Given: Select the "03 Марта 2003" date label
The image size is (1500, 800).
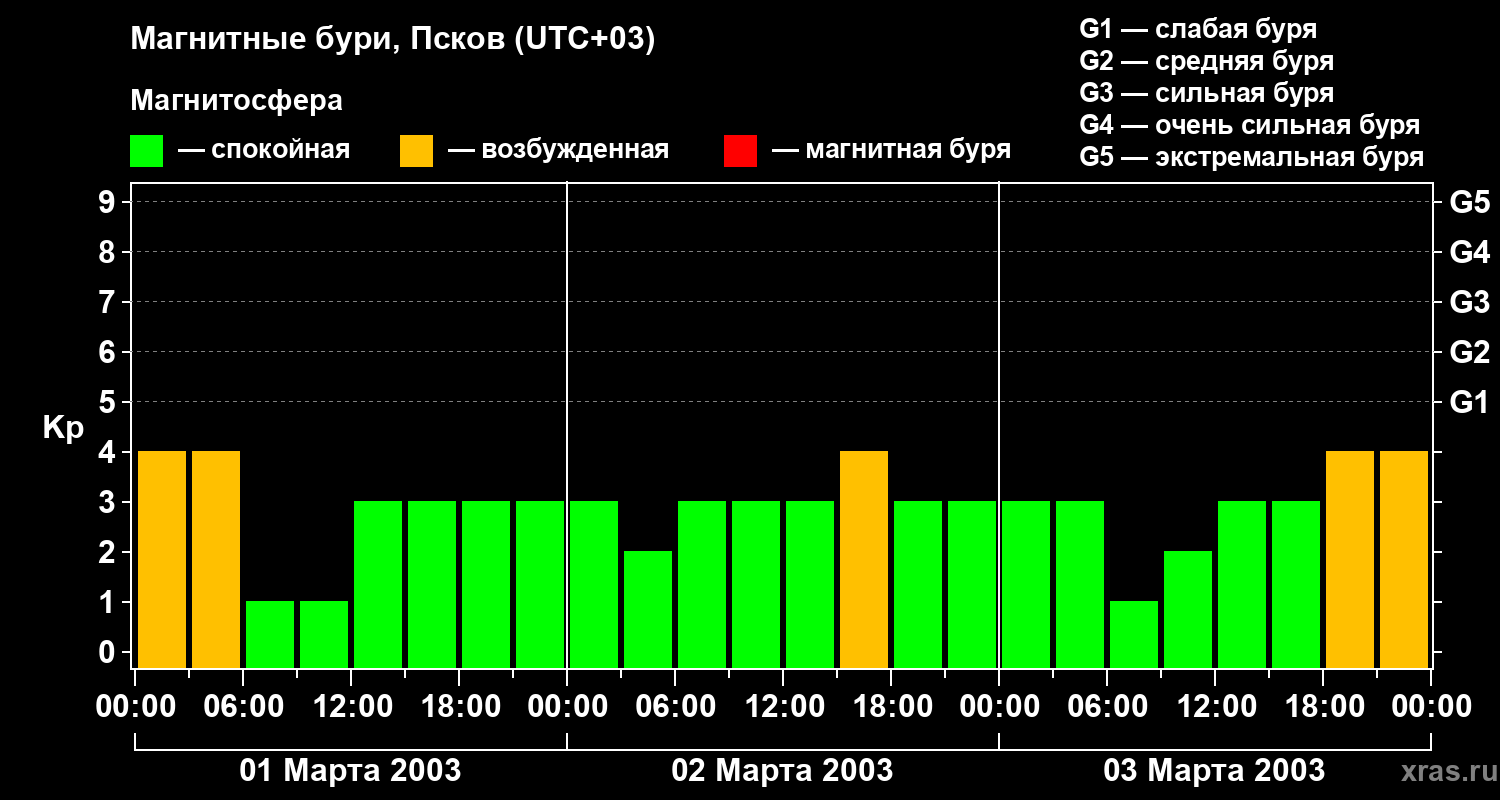Looking at the screenshot, I should pyautogui.click(x=1214, y=770).
